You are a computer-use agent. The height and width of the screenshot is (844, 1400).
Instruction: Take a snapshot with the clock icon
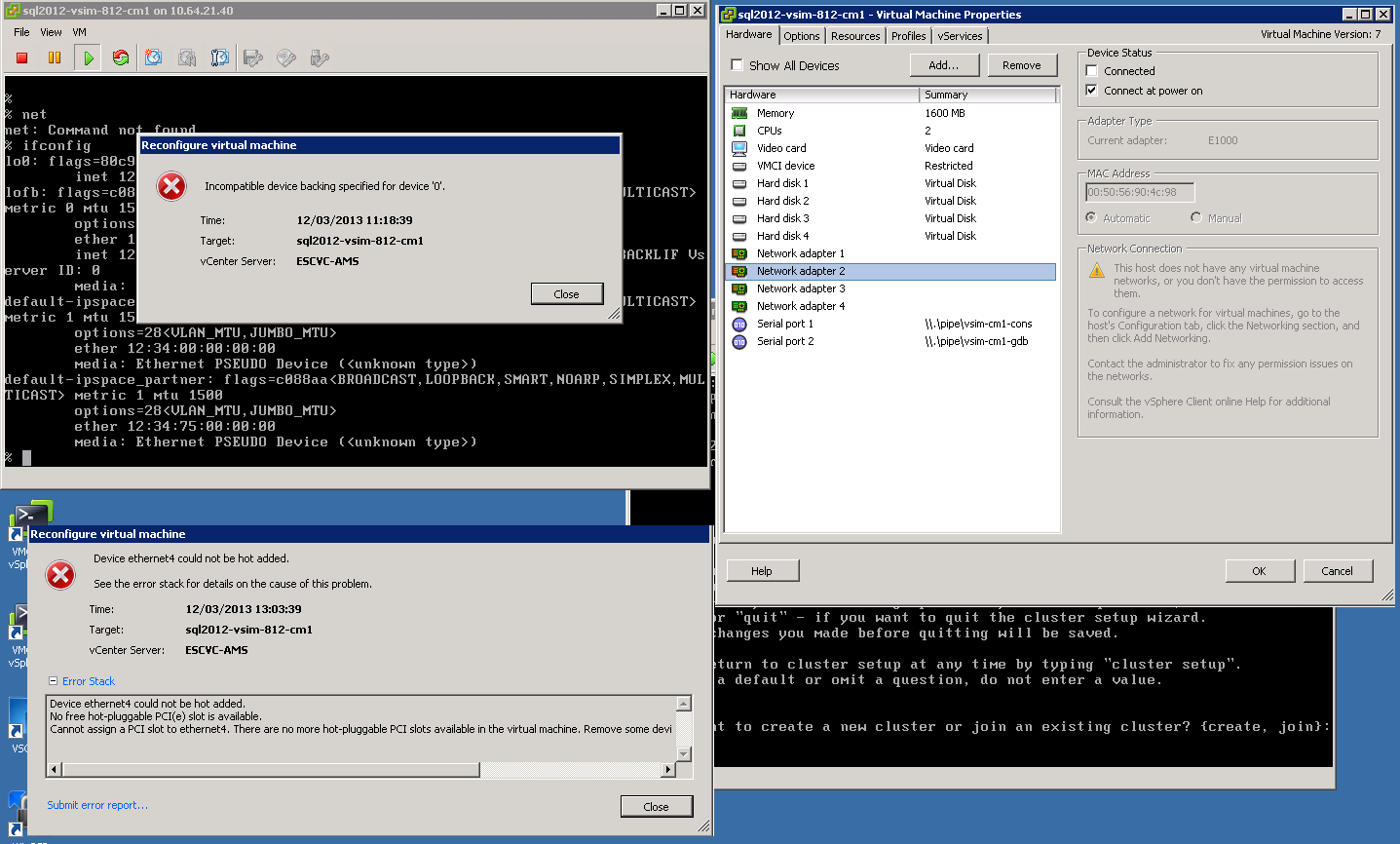point(154,58)
